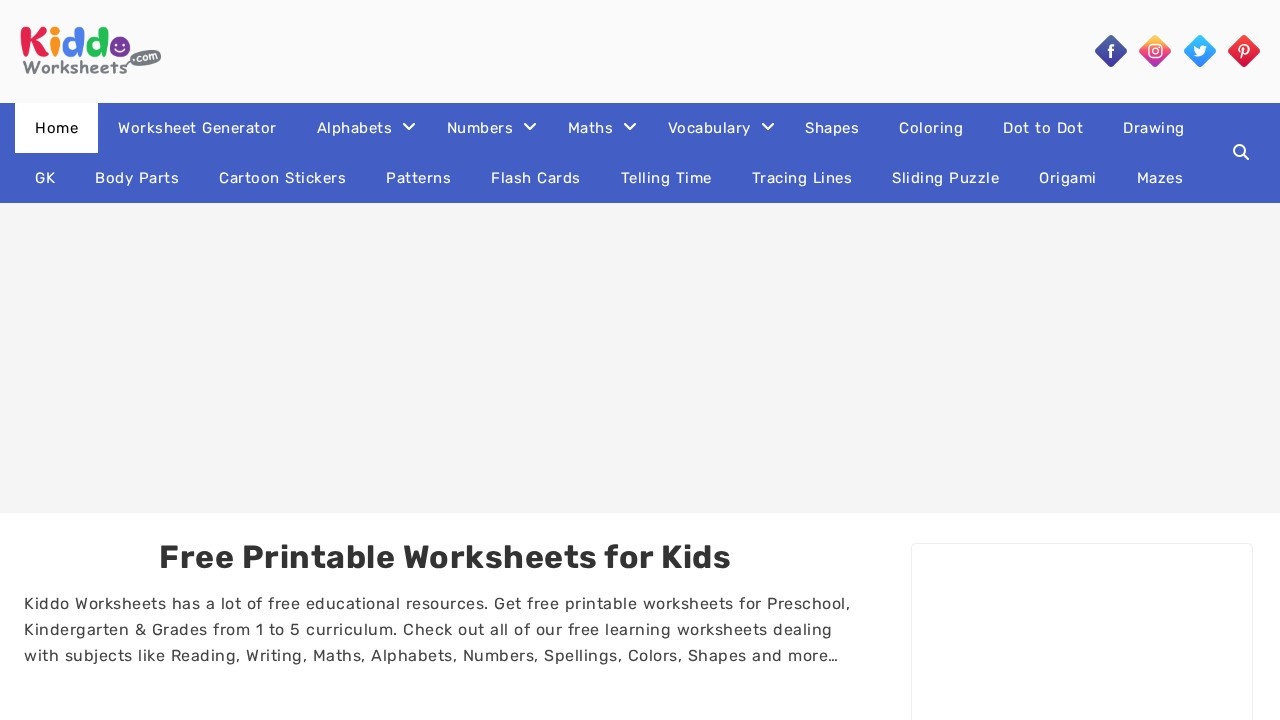Visit the Sliding Puzzle page
The image size is (1280, 720).
945,178
